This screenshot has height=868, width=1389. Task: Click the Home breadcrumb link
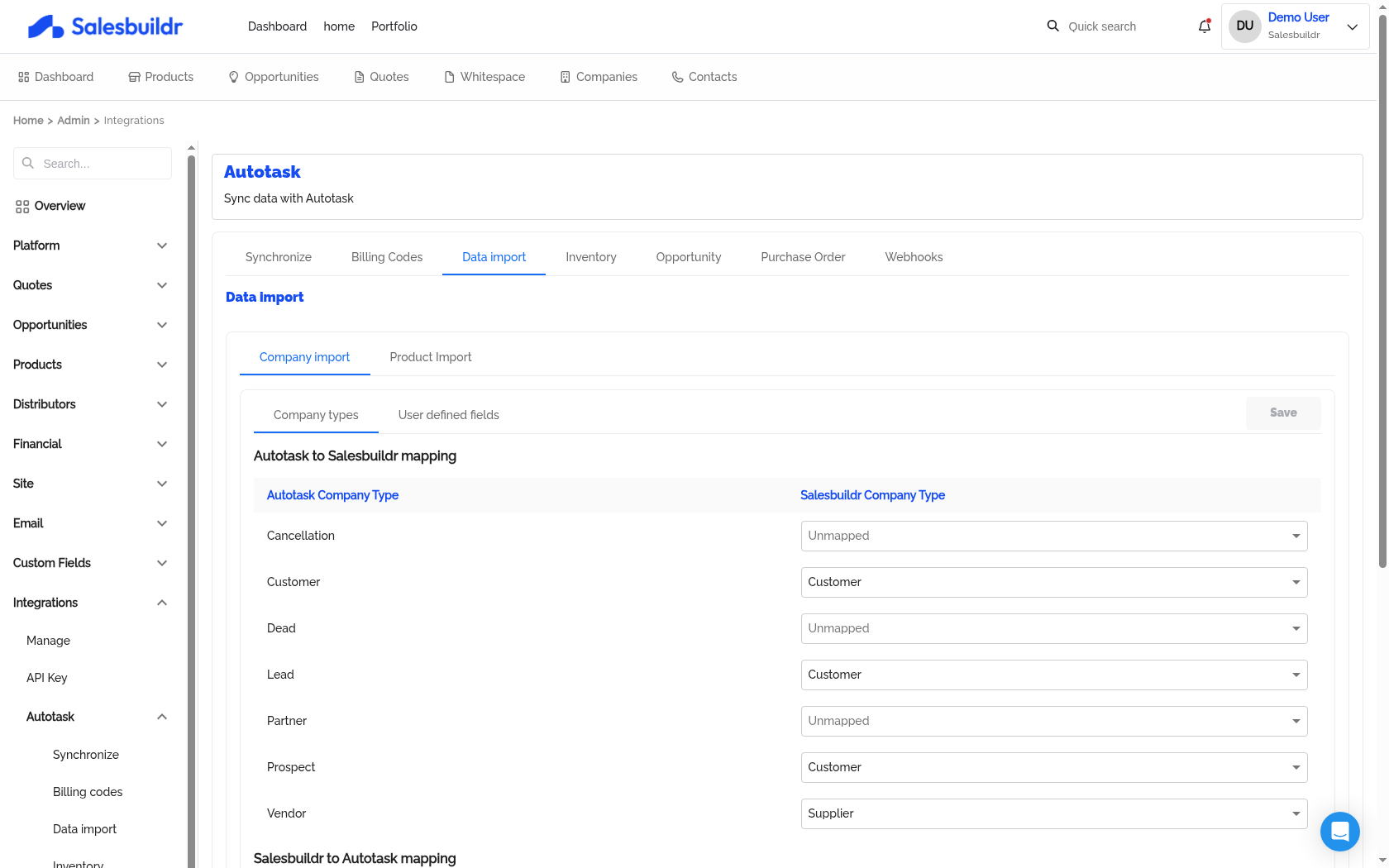(28, 121)
